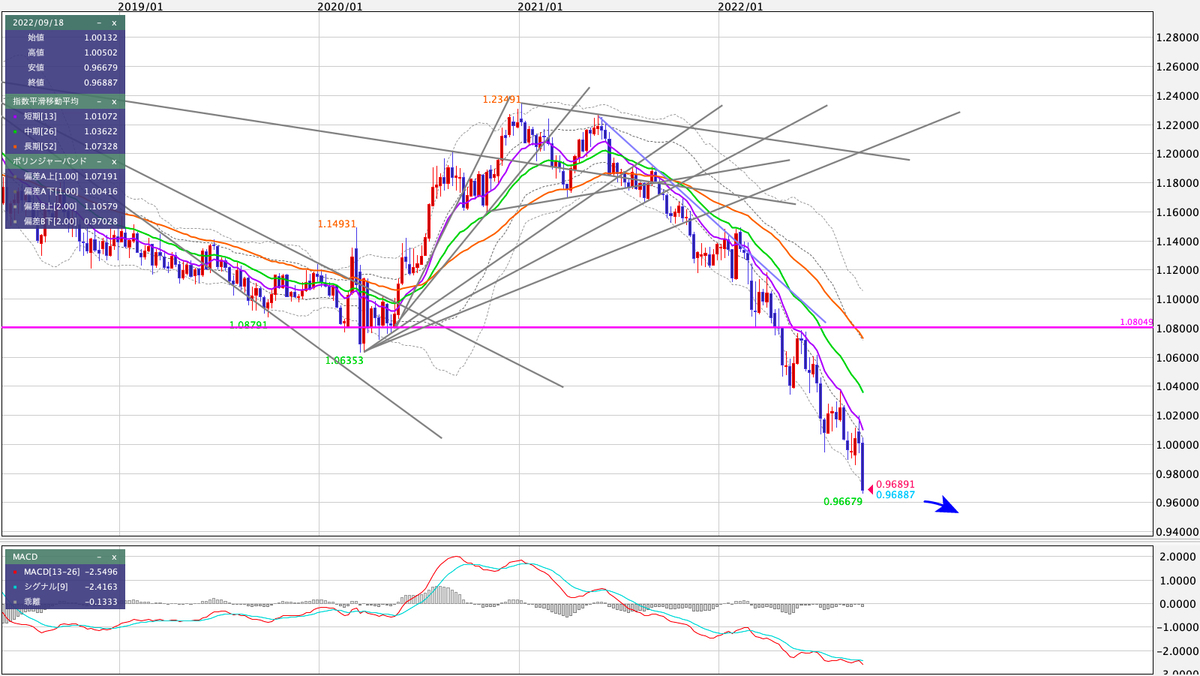
Task: Minimize the ボリンジャーバンド panel
Action: [99, 160]
